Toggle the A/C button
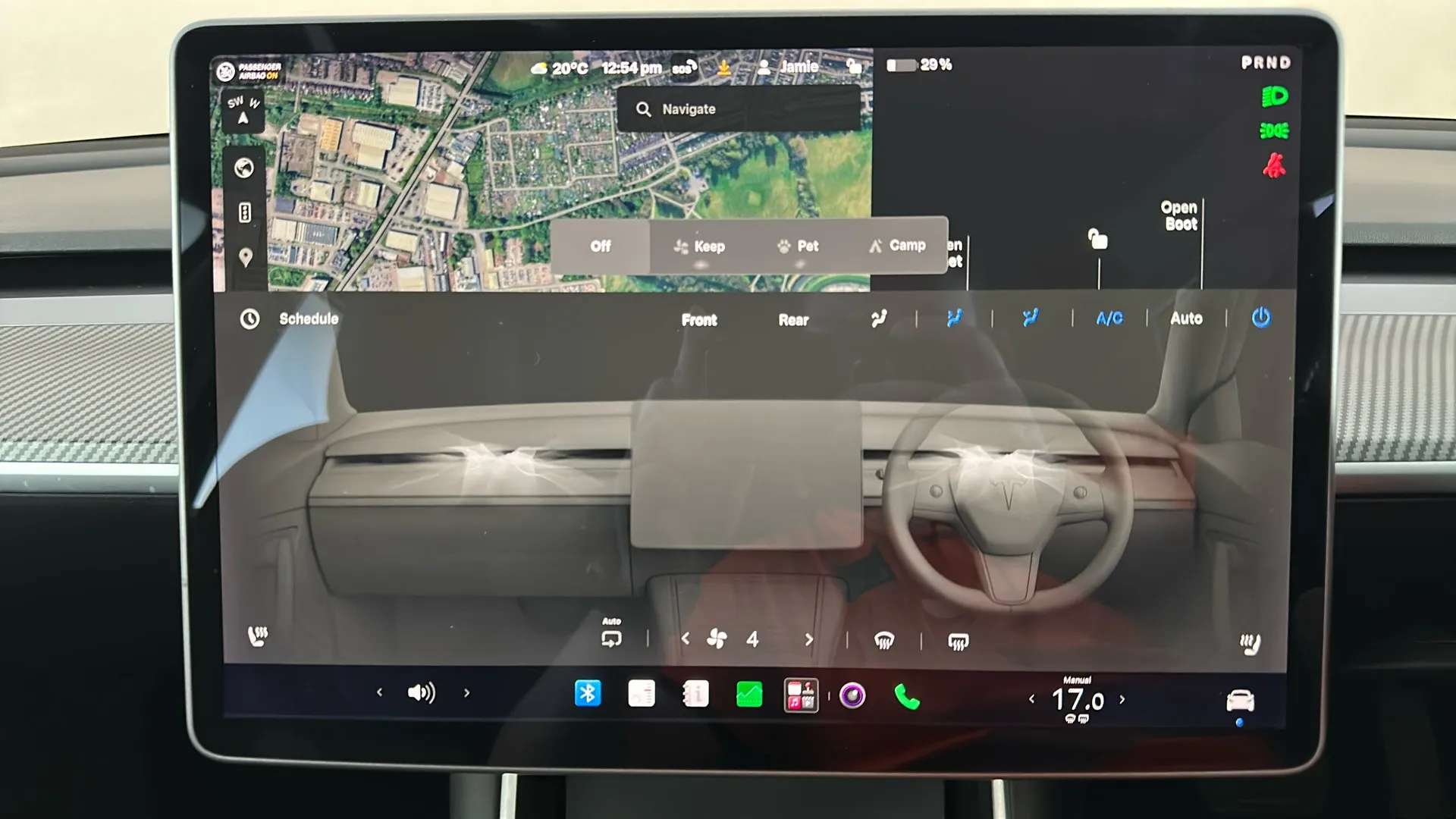Viewport: 1456px width, 819px height. coord(1109,318)
